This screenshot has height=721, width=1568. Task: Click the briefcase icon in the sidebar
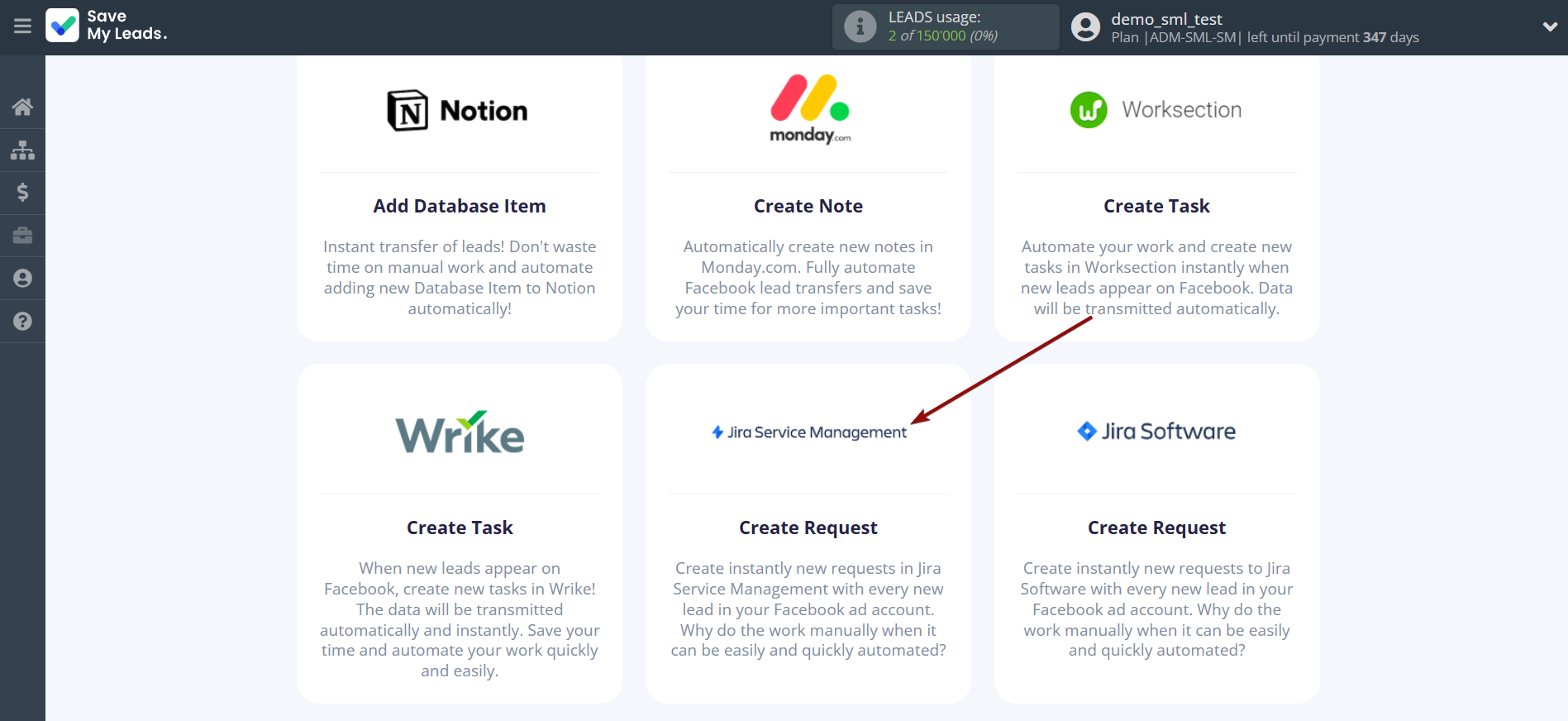pos(22,236)
